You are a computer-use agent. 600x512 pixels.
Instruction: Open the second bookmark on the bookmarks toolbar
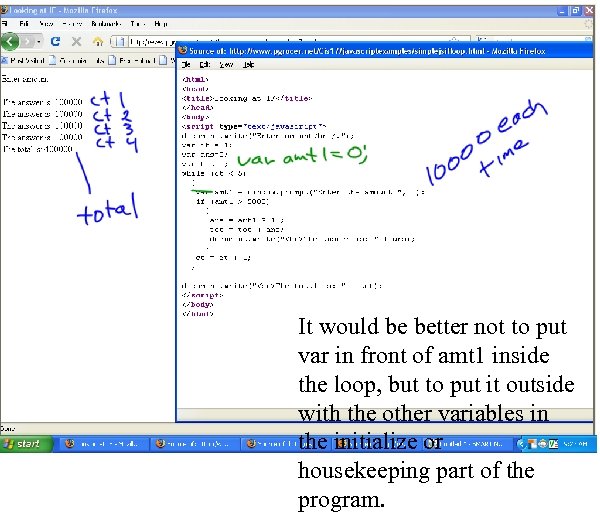click(77, 60)
